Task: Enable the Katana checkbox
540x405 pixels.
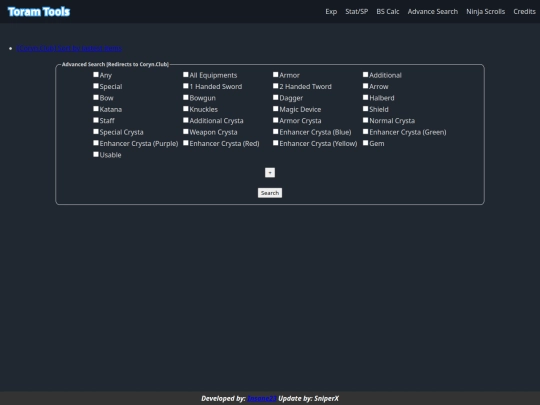Action: pyautogui.click(x=96, y=109)
